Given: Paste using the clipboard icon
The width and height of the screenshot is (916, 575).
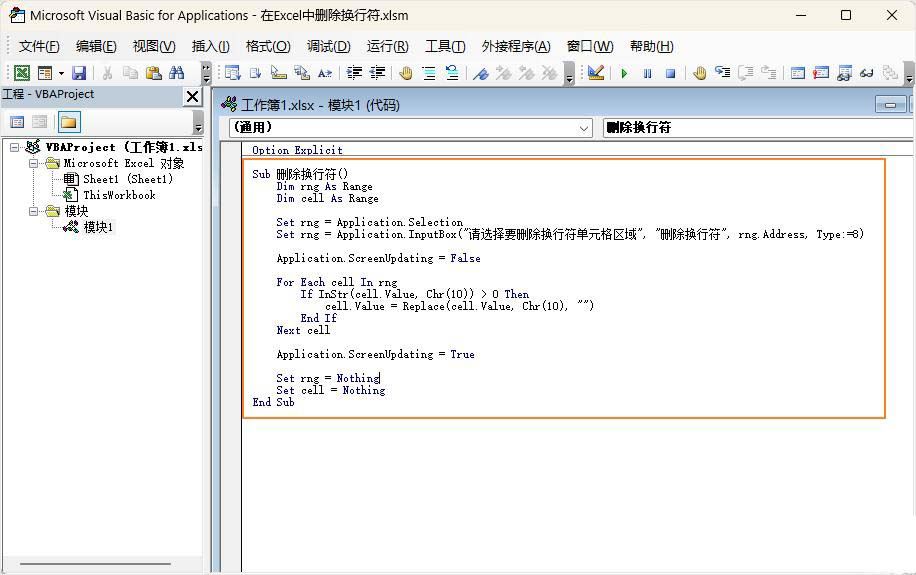Looking at the screenshot, I should [154, 72].
